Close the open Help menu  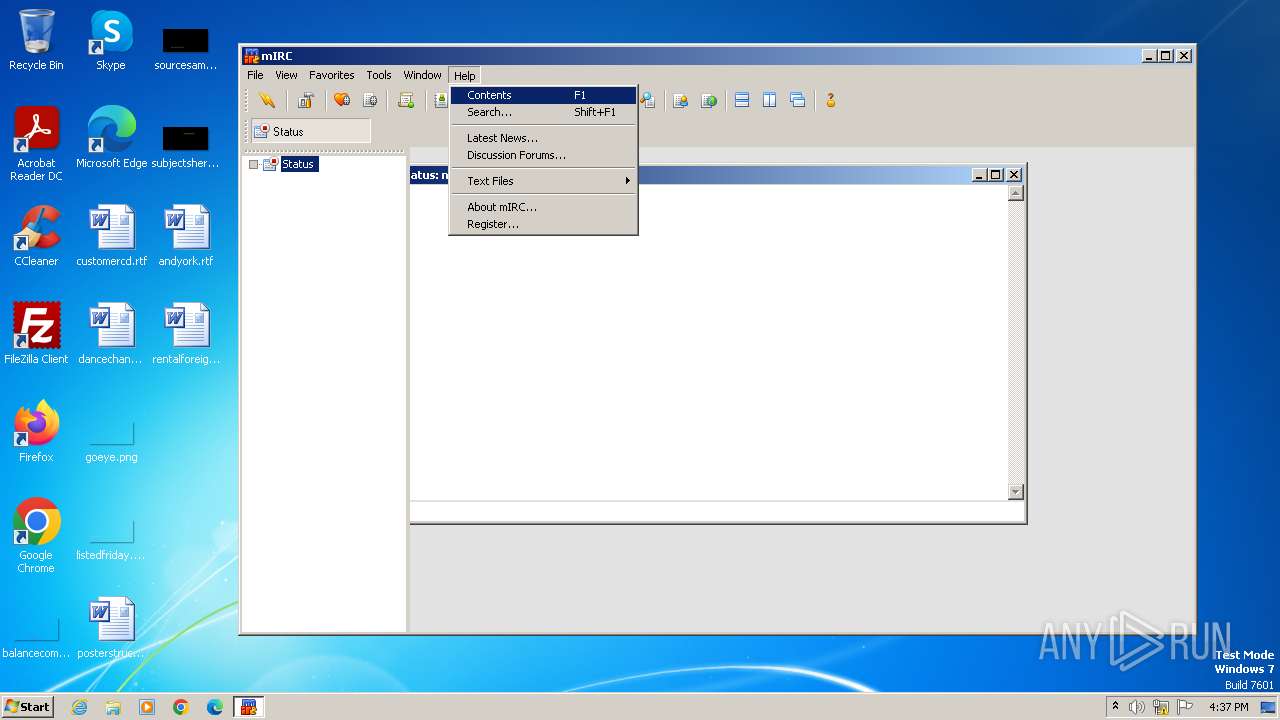(x=464, y=75)
